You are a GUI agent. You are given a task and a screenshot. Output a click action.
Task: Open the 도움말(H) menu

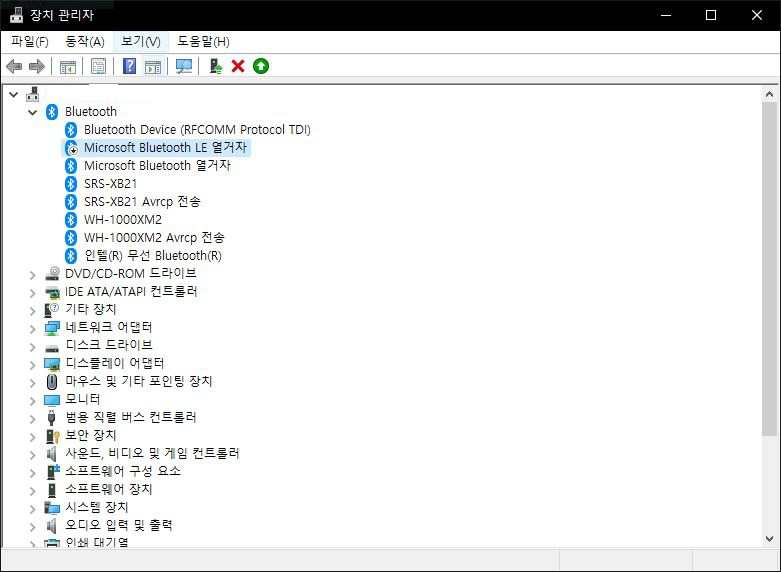pyautogui.click(x=203, y=41)
